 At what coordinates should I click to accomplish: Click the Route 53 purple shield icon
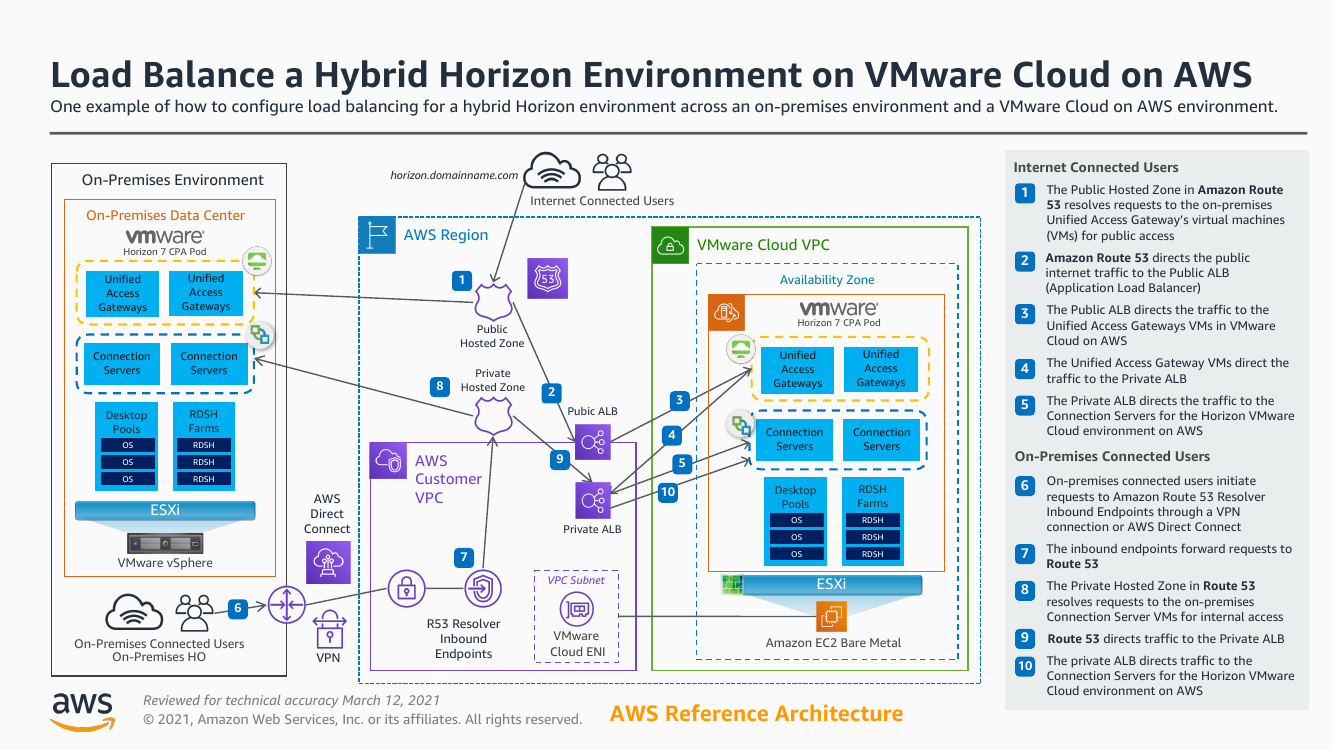pyautogui.click(x=548, y=279)
